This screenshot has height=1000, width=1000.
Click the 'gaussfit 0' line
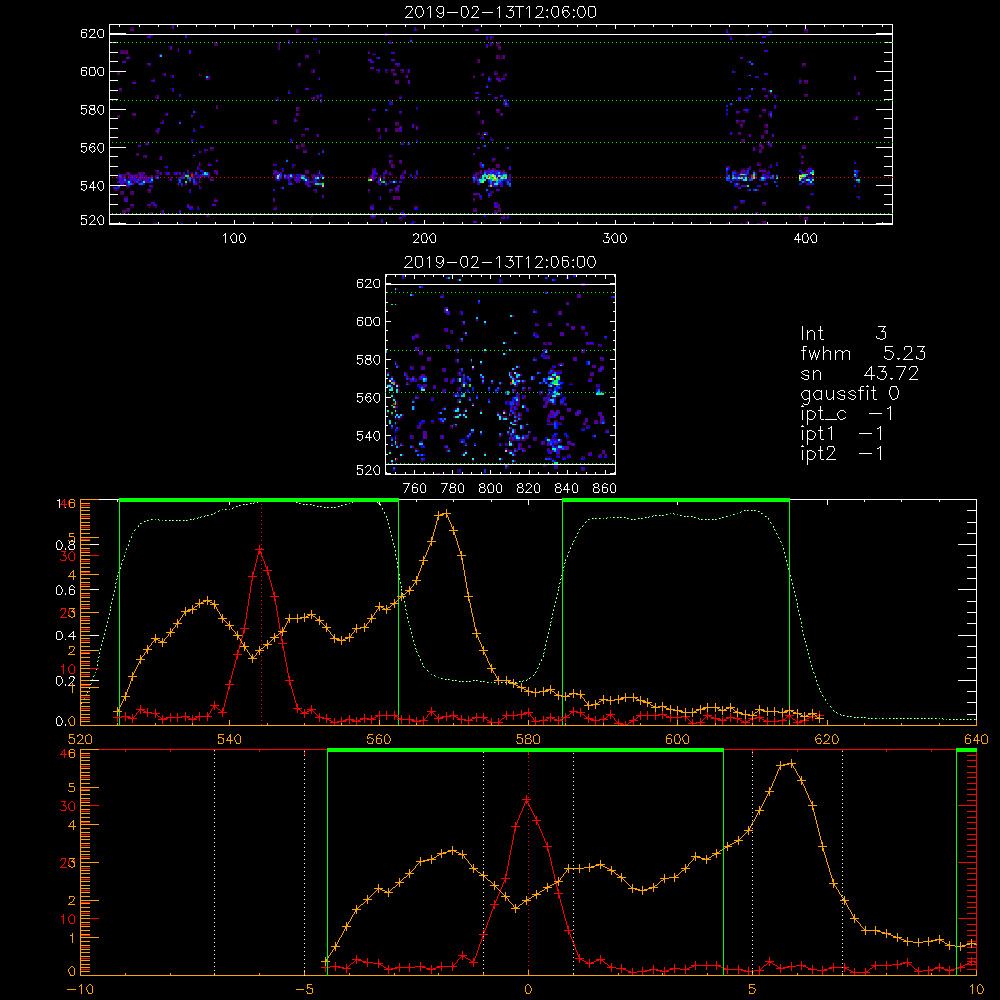849,394
